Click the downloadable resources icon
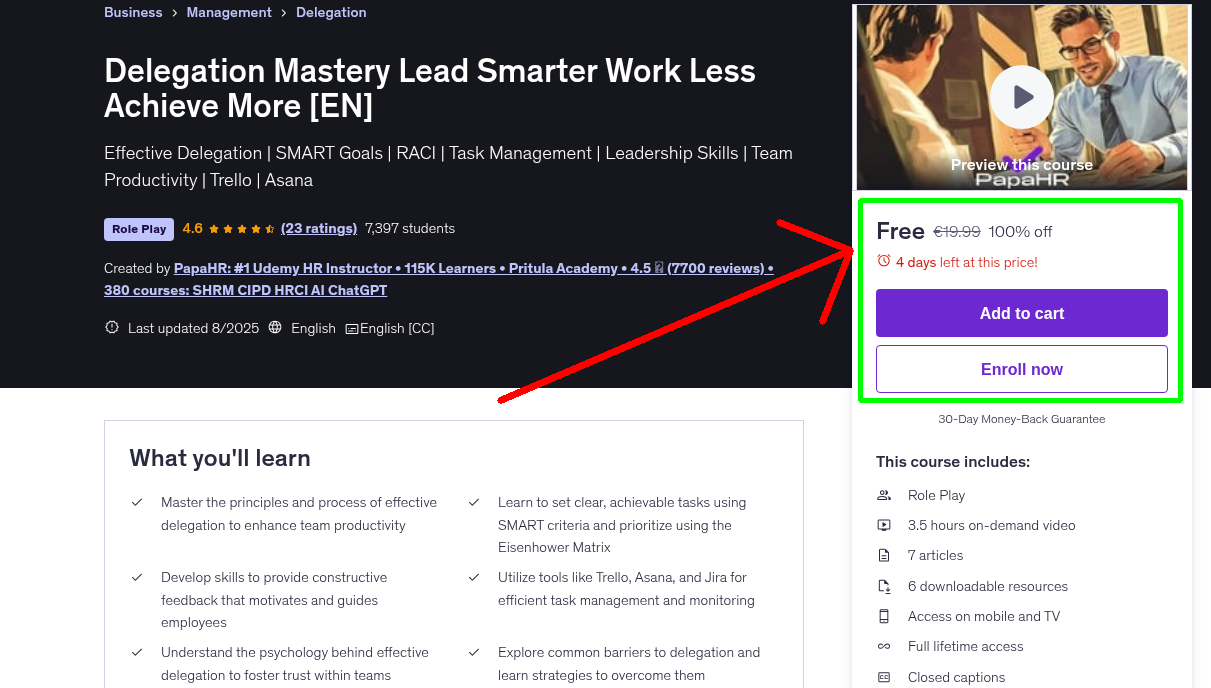 (884, 586)
